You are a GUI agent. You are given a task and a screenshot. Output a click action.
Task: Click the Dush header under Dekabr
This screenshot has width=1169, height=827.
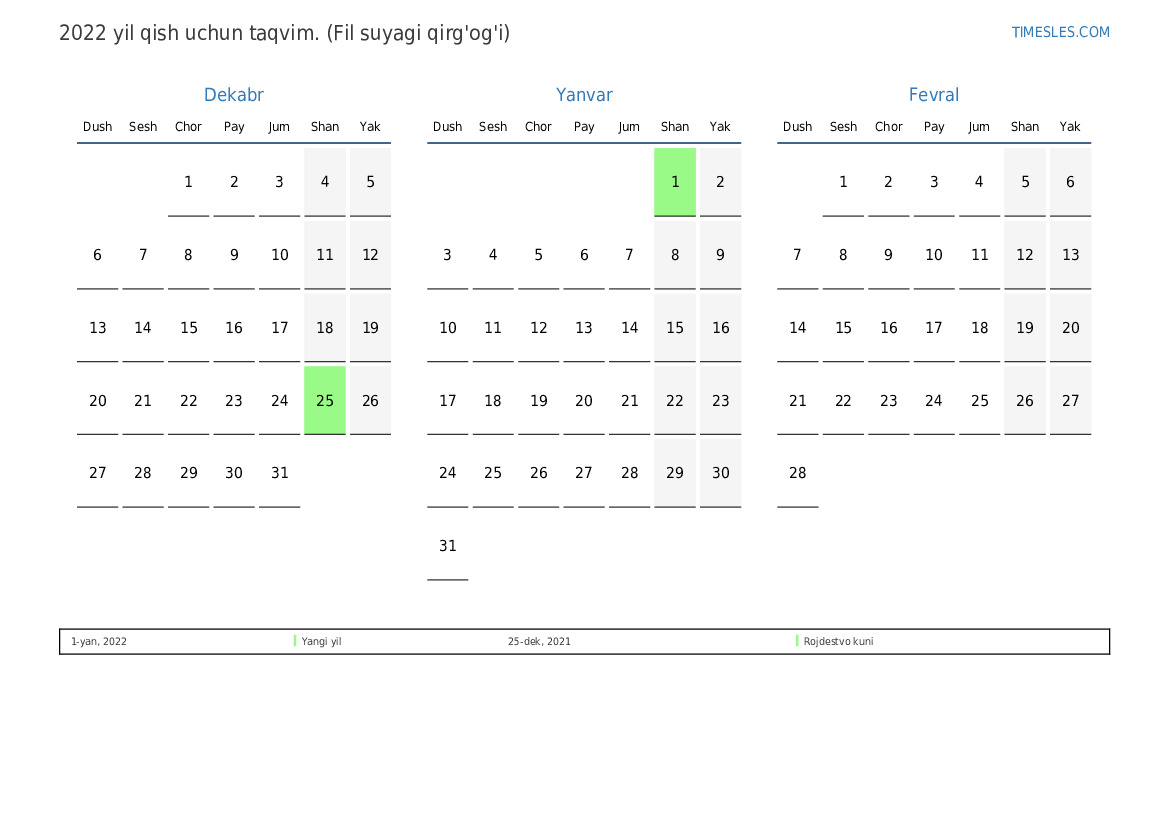click(98, 127)
